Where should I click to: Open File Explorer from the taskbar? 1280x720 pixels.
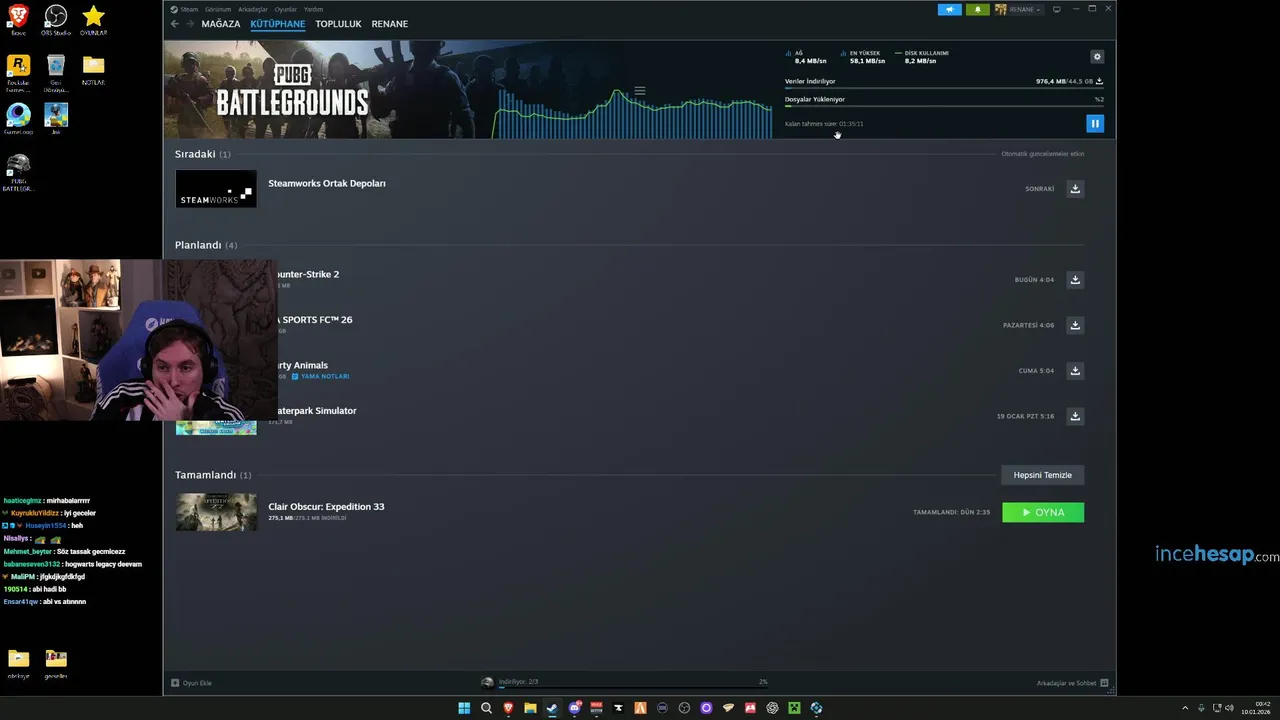(x=530, y=708)
